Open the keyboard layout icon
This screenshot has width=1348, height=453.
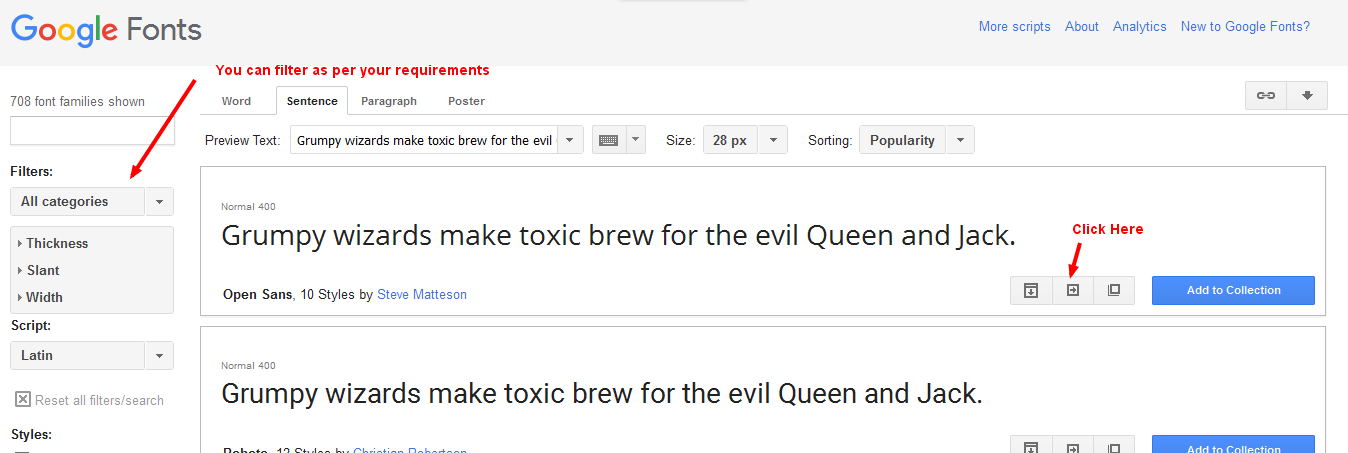point(608,140)
